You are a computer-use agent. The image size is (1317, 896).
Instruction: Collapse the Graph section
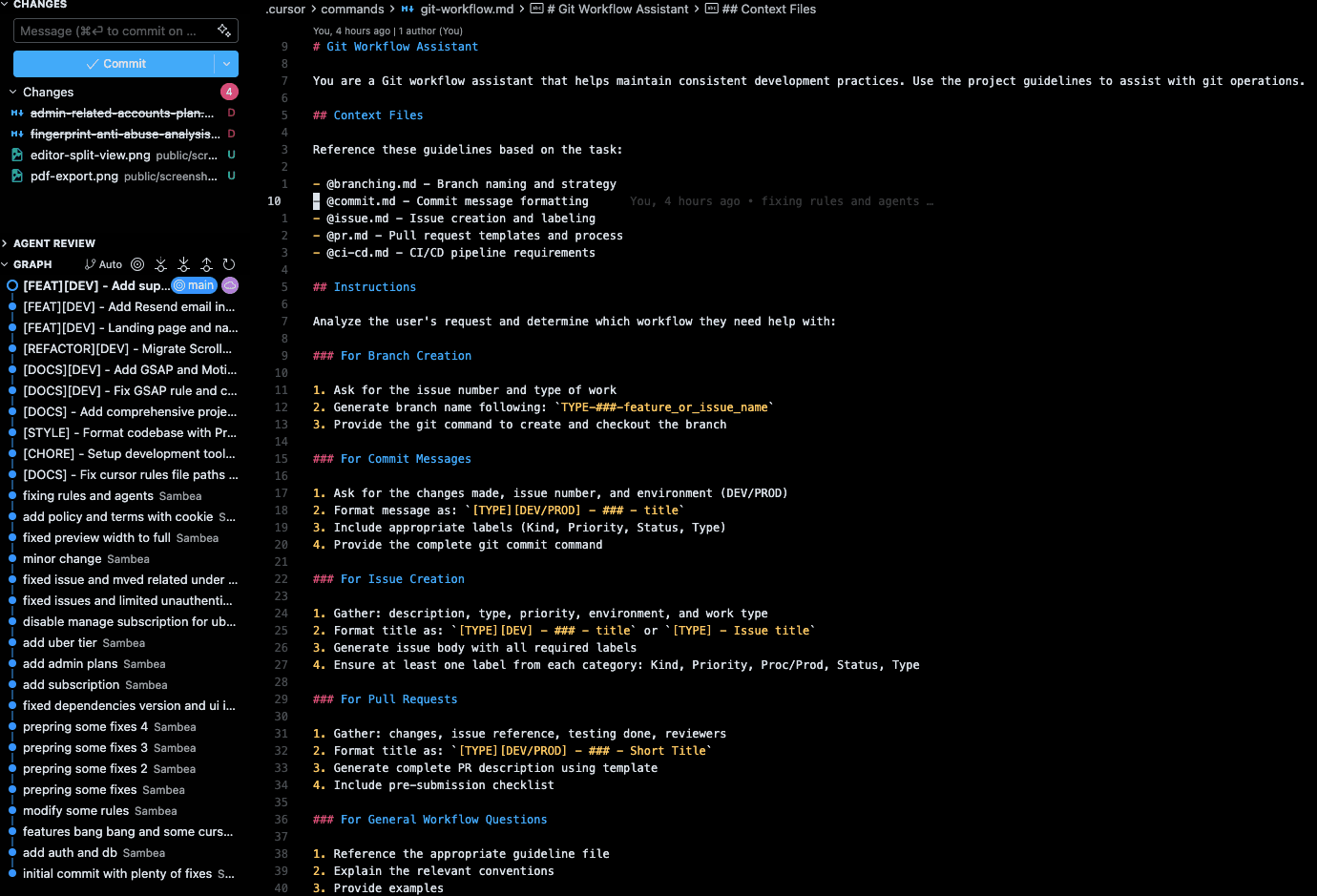tap(6, 264)
